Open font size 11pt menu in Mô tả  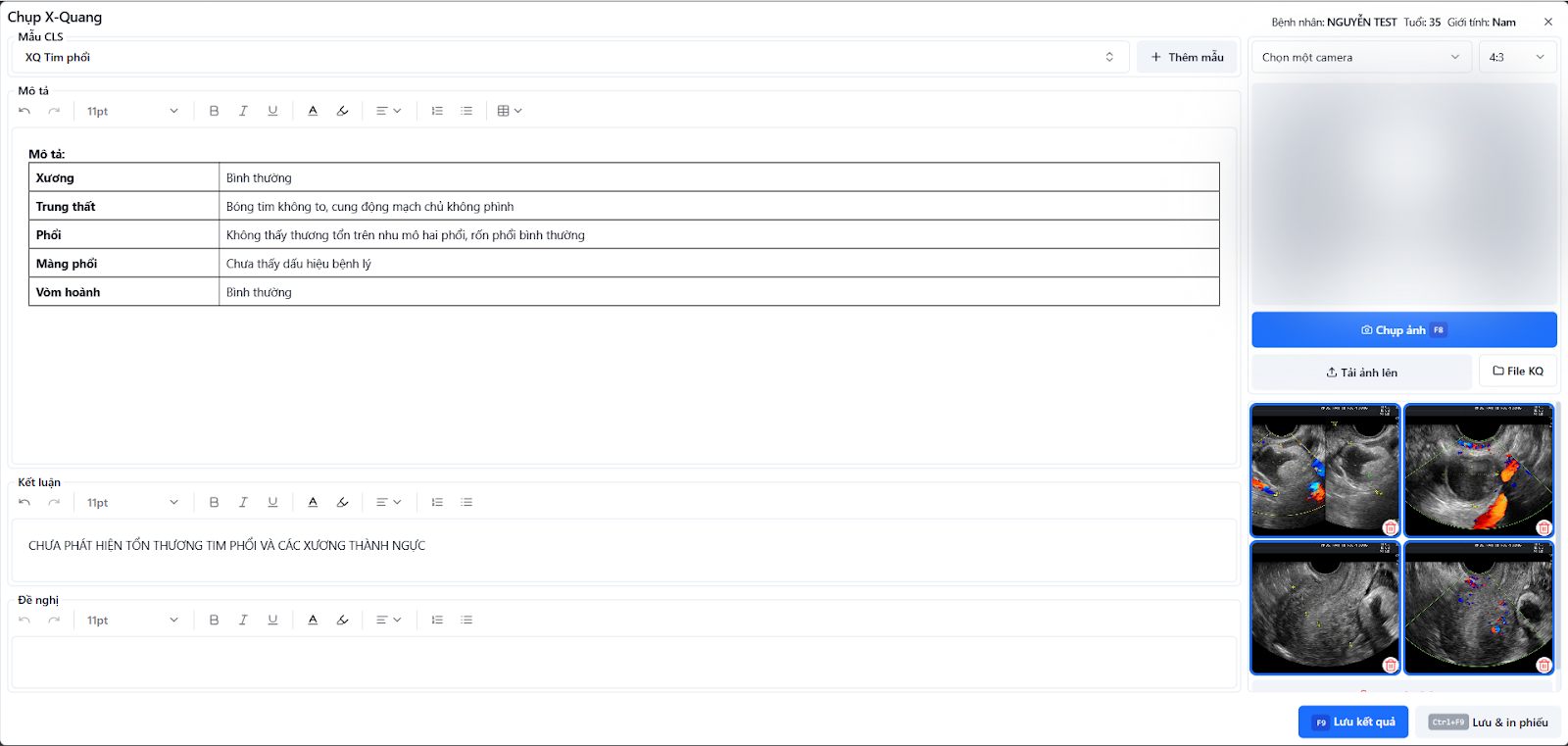tap(131, 111)
